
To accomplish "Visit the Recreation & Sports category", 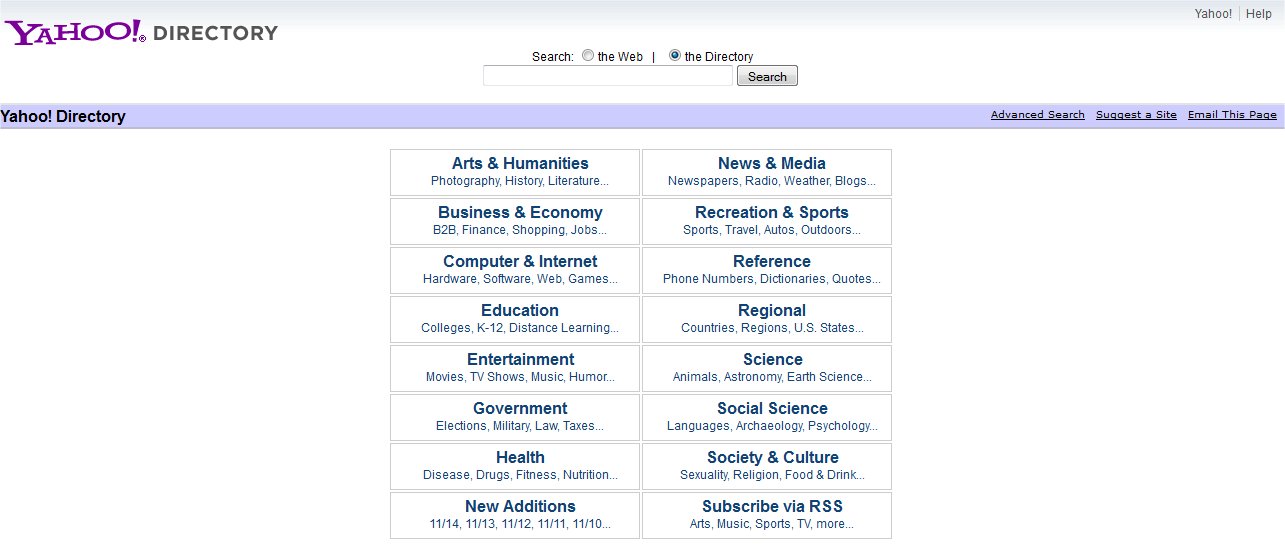I will (x=771, y=213).
